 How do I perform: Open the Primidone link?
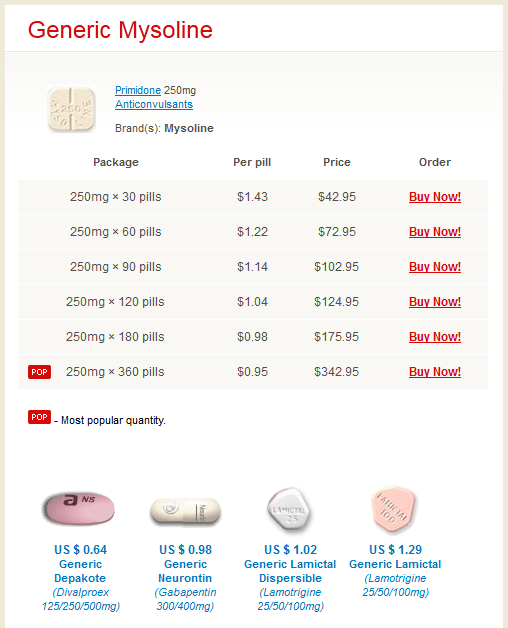pyautogui.click(x=138, y=90)
